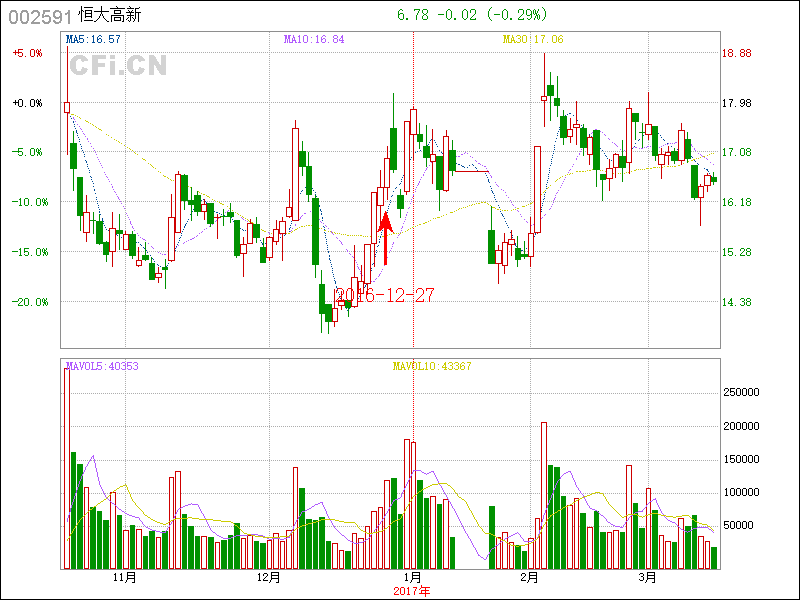
Task: Click the price quote 6.78 -0.02 (-0.29%)
Action: pos(472,15)
